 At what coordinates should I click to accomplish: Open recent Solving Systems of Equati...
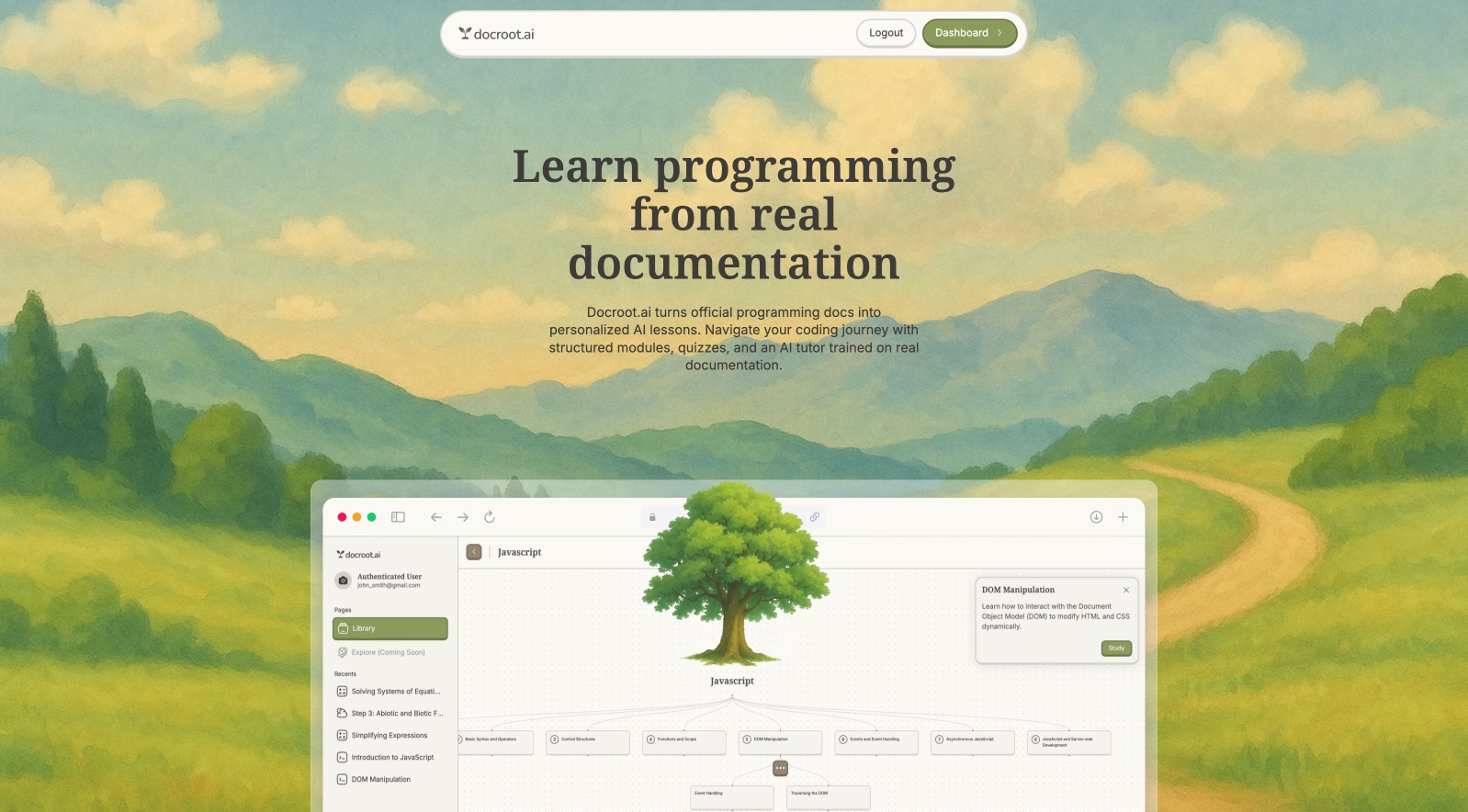(390, 692)
